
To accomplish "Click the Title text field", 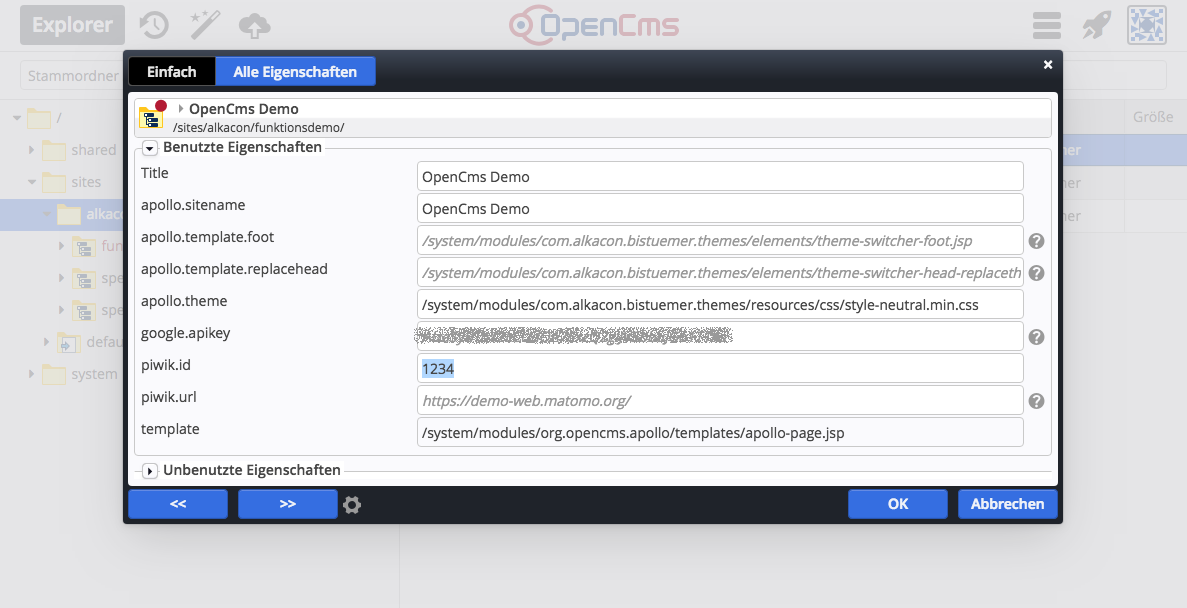I will 720,176.
